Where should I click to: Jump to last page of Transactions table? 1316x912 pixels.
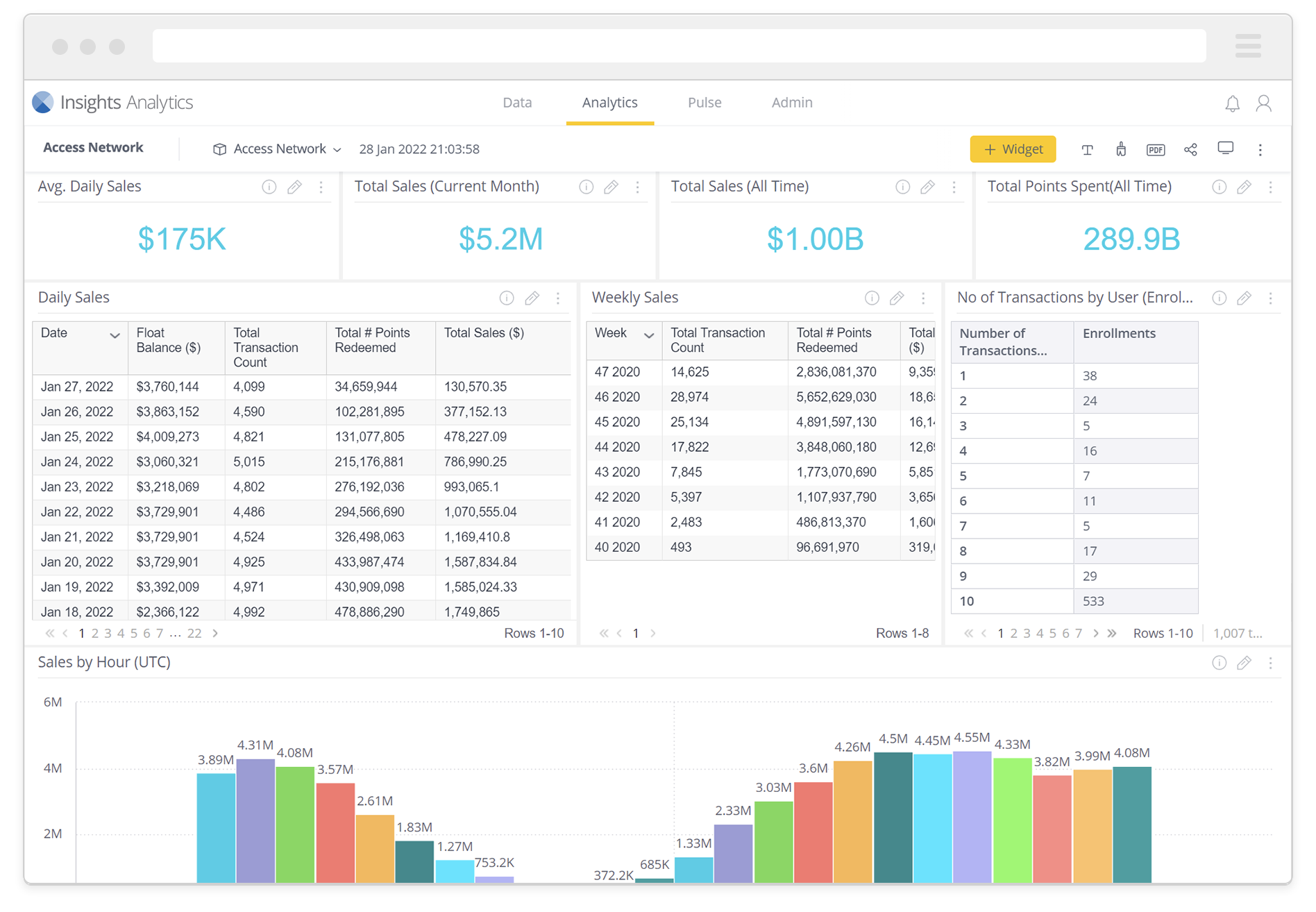1112,633
